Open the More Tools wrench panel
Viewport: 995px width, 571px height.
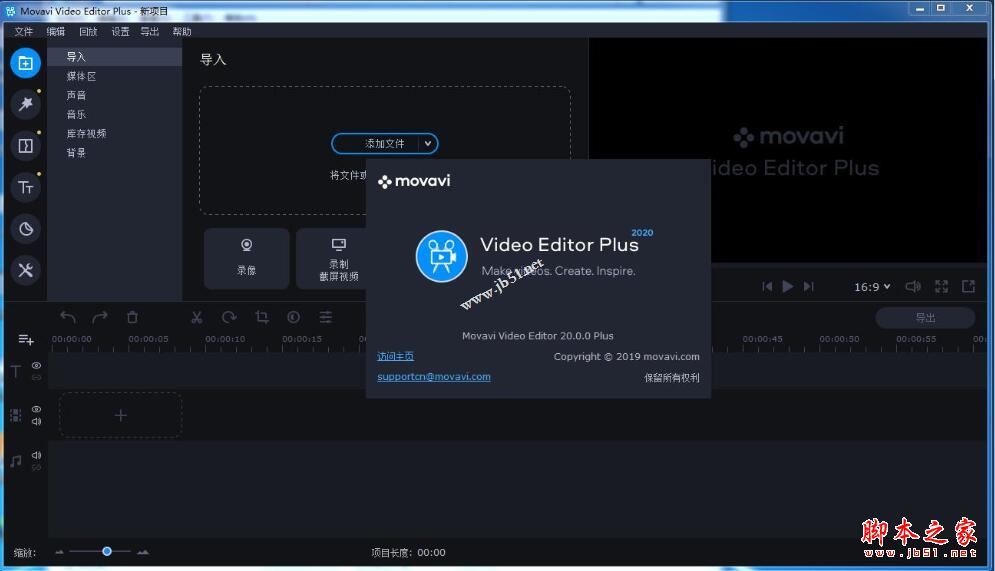pyautogui.click(x=25, y=270)
